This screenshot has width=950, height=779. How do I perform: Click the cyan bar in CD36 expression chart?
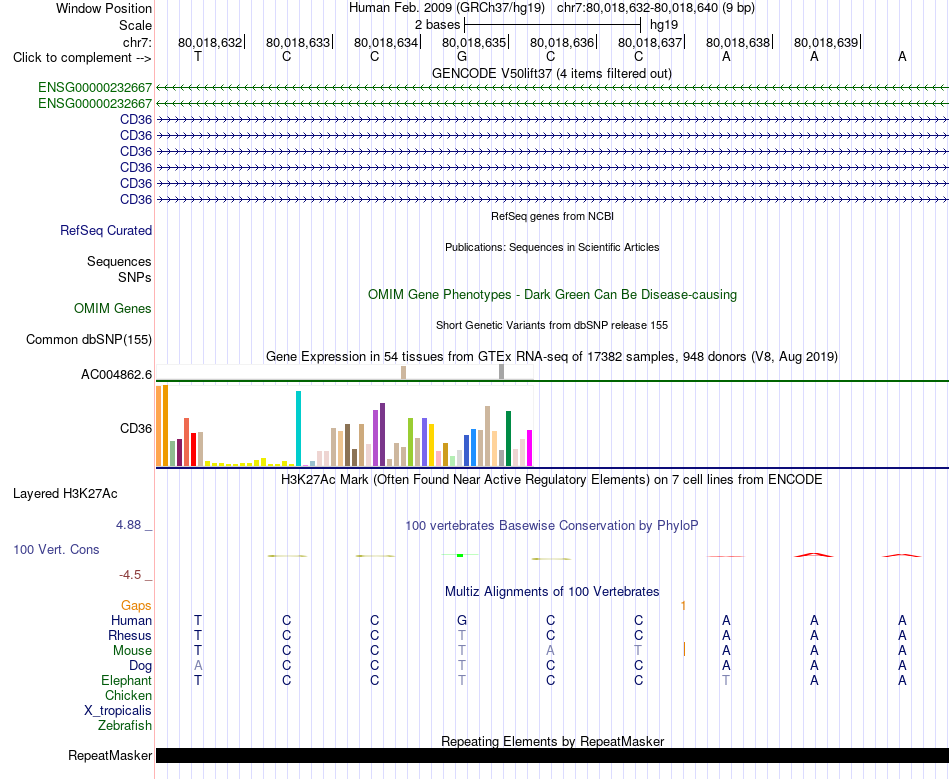pyautogui.click(x=298, y=428)
